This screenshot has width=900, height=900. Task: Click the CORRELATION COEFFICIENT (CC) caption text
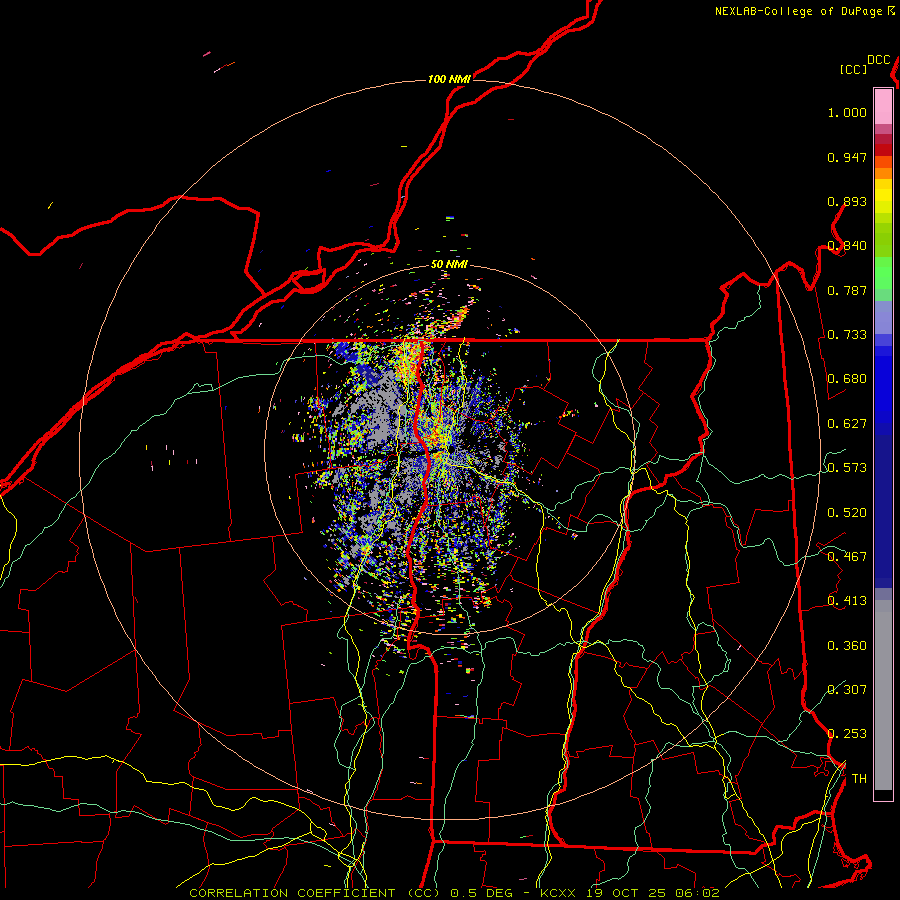point(314,893)
